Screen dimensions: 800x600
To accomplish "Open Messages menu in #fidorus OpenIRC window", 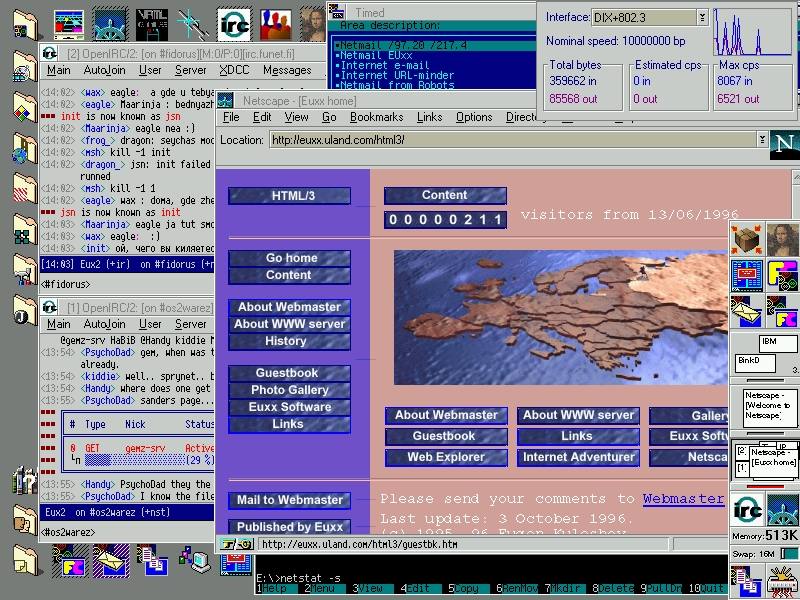I will [287, 70].
